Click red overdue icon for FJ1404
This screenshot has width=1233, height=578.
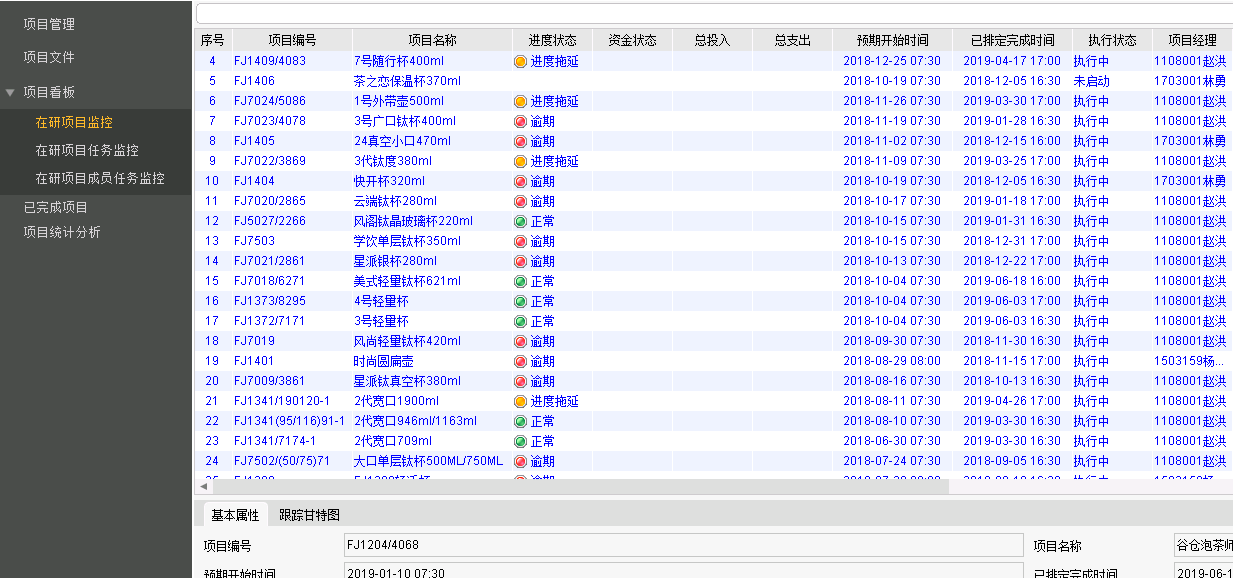pyautogui.click(x=520, y=181)
